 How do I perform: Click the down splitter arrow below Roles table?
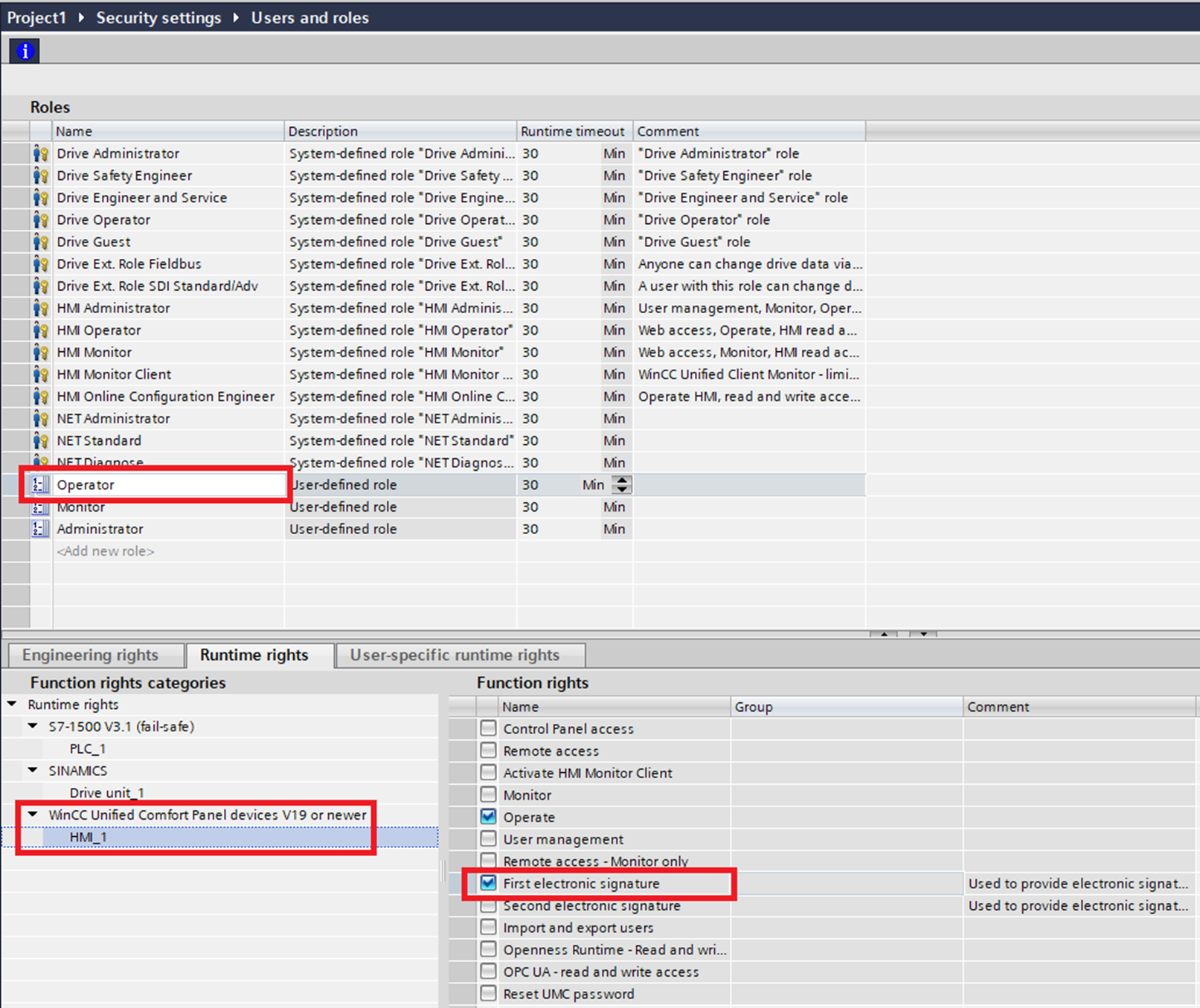(x=923, y=634)
